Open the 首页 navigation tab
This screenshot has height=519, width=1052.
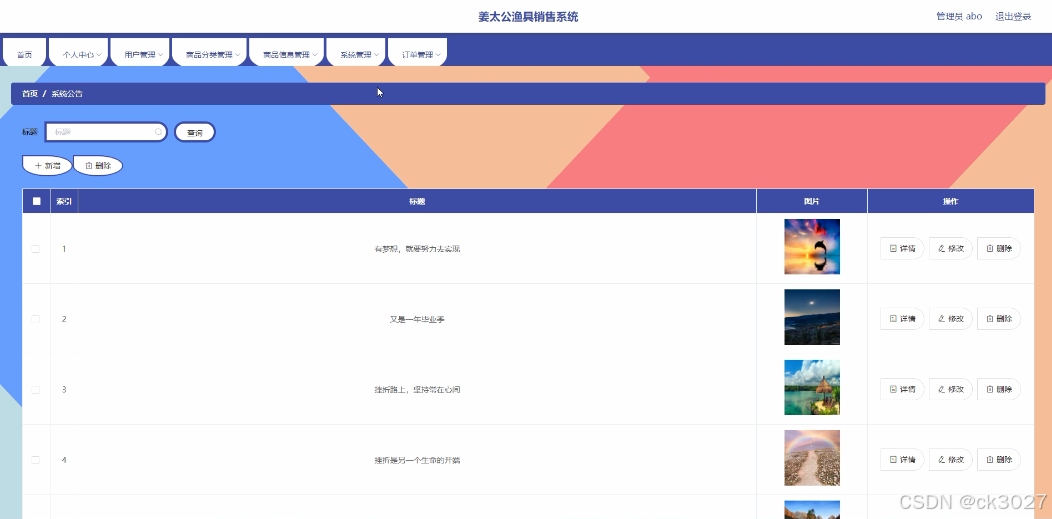click(25, 54)
